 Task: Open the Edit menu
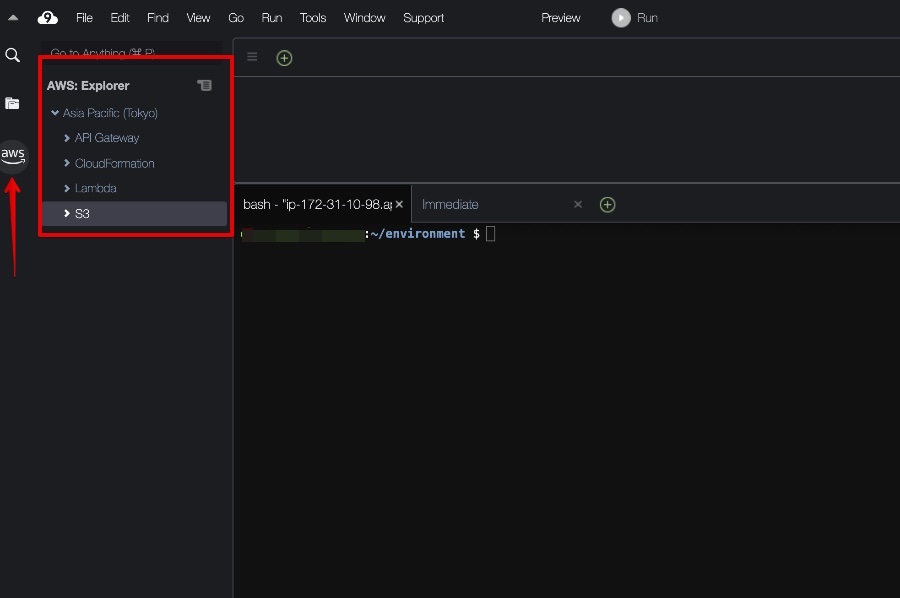coord(120,18)
